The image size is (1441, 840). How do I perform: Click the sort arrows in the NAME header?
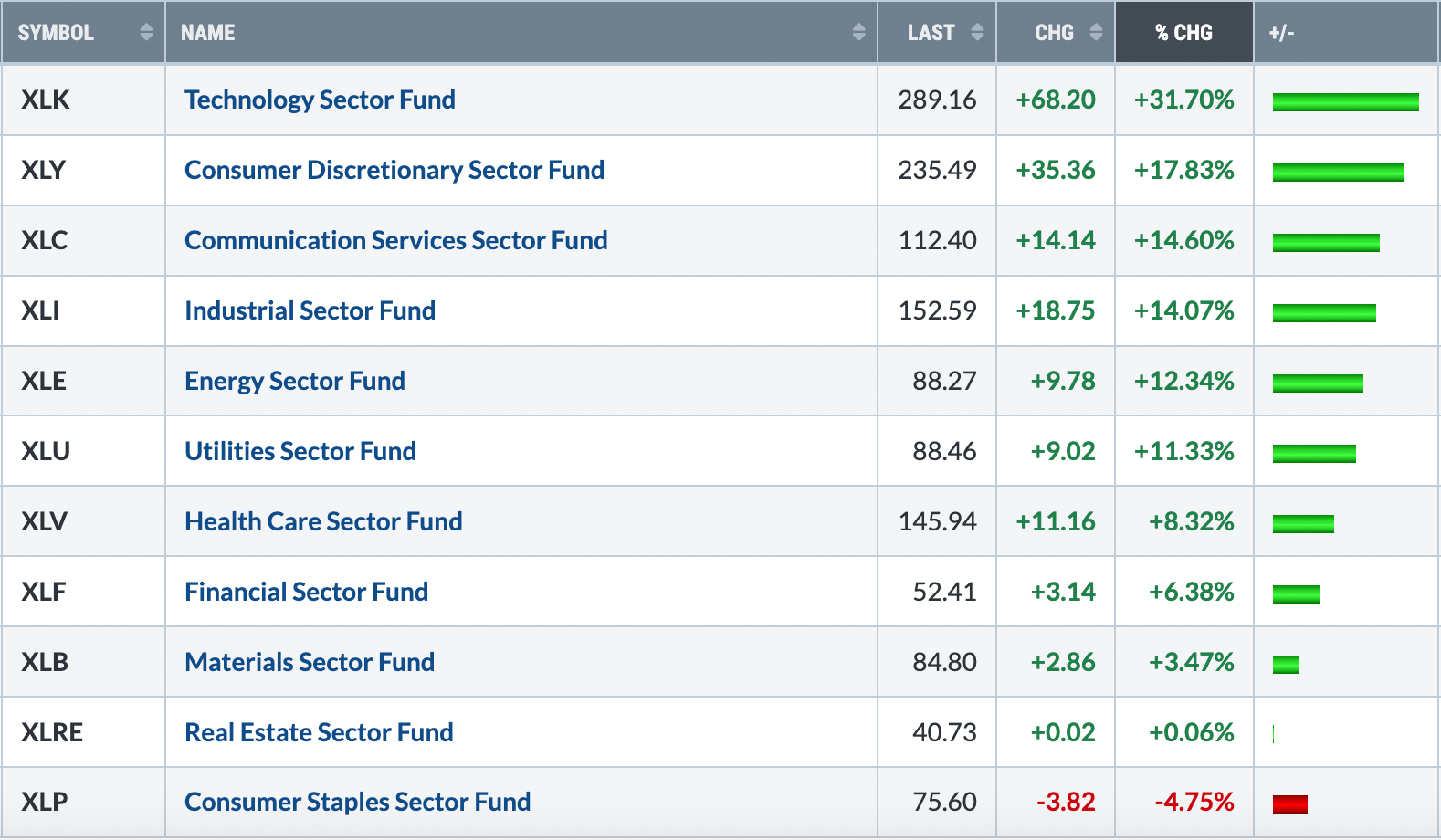pyautogui.click(x=858, y=33)
